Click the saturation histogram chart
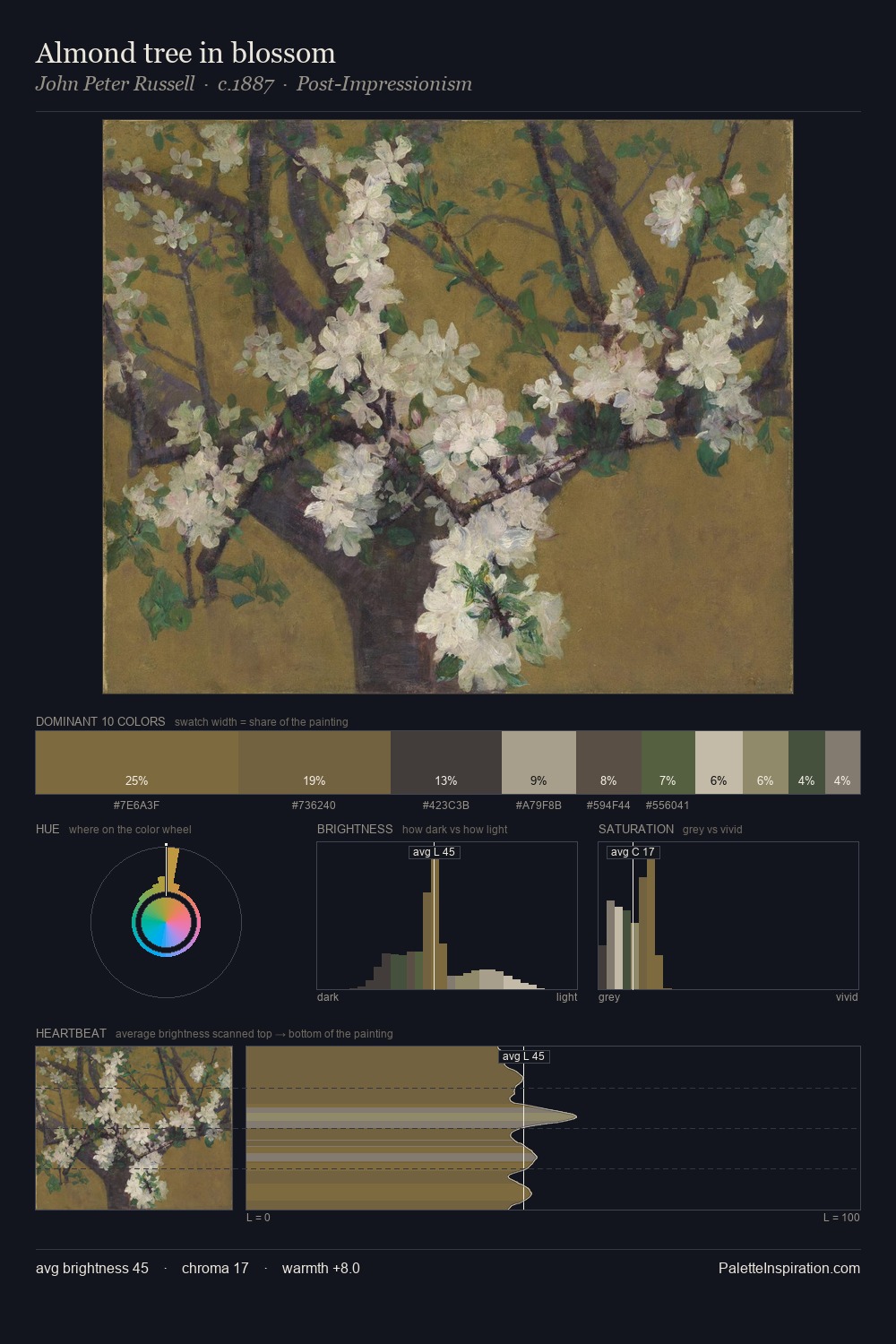This screenshot has height=1344, width=896. click(x=728, y=916)
